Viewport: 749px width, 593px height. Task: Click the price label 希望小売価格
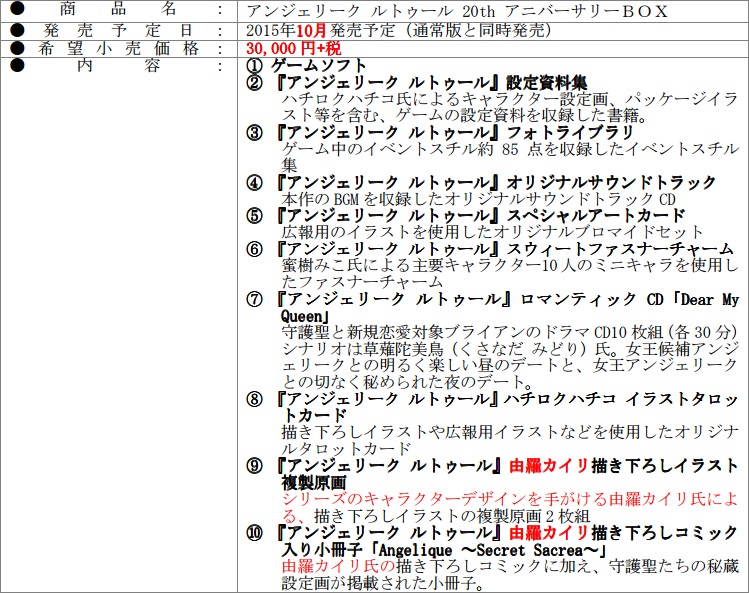[118, 48]
